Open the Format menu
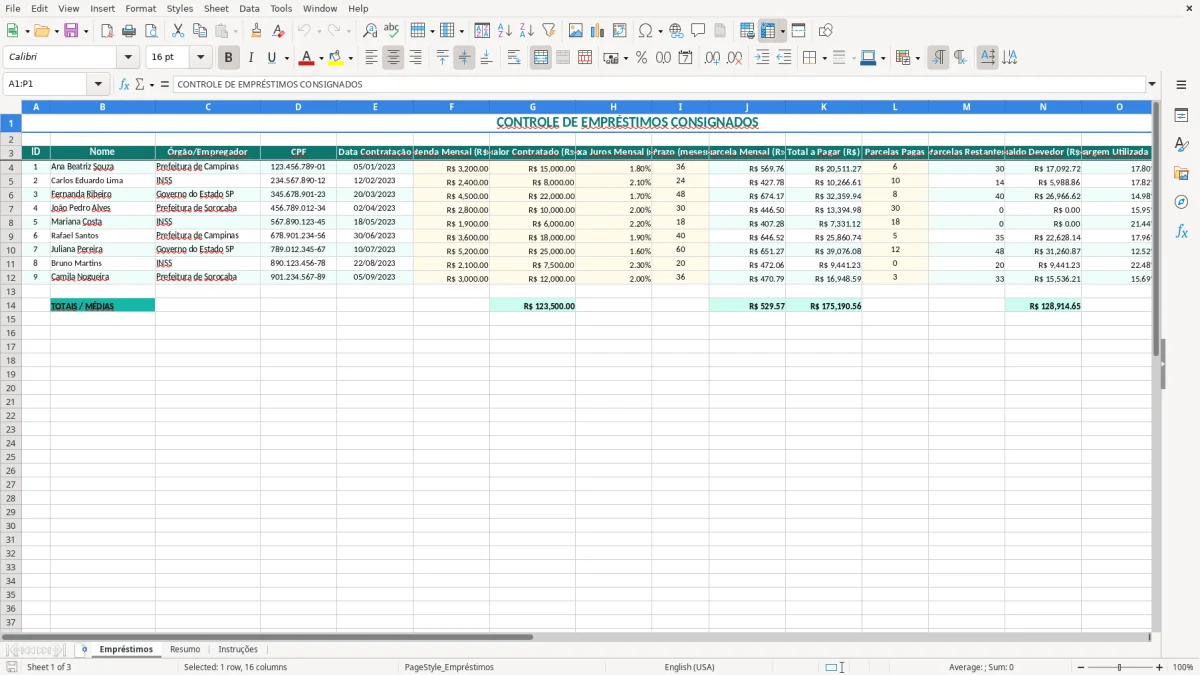This screenshot has width=1200, height=675. tap(141, 8)
